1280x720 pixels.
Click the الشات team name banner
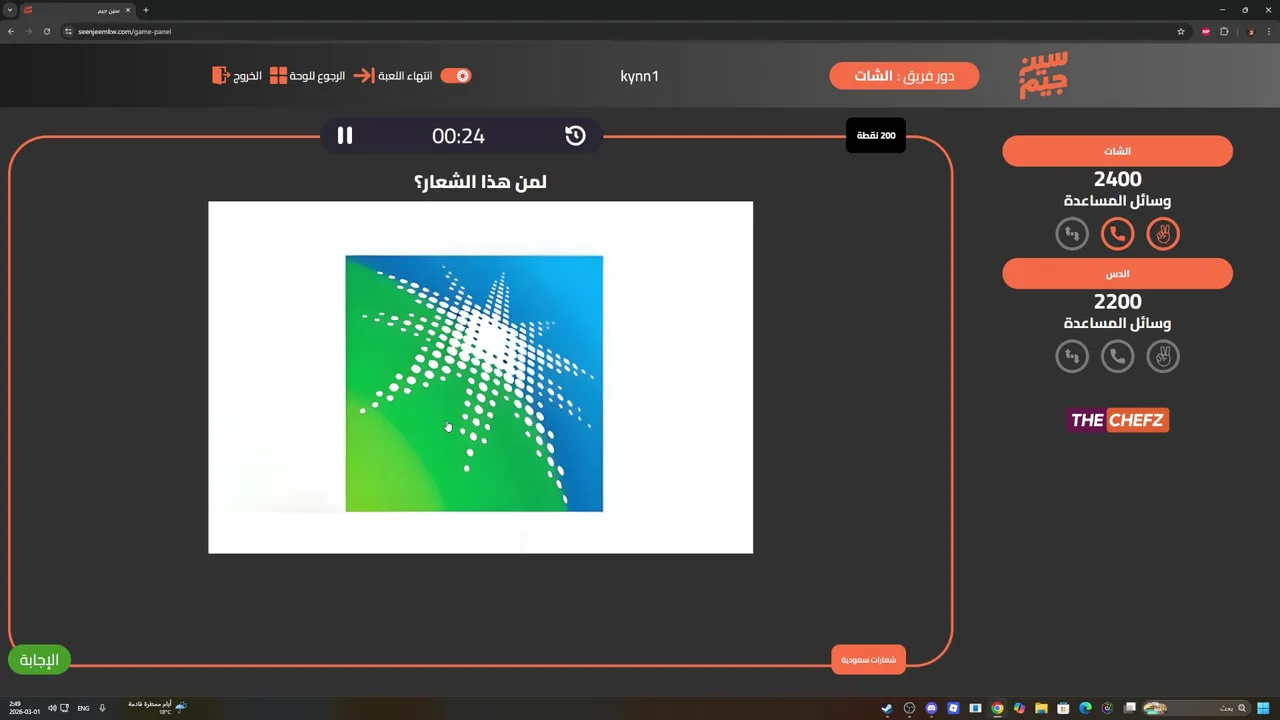click(1117, 151)
